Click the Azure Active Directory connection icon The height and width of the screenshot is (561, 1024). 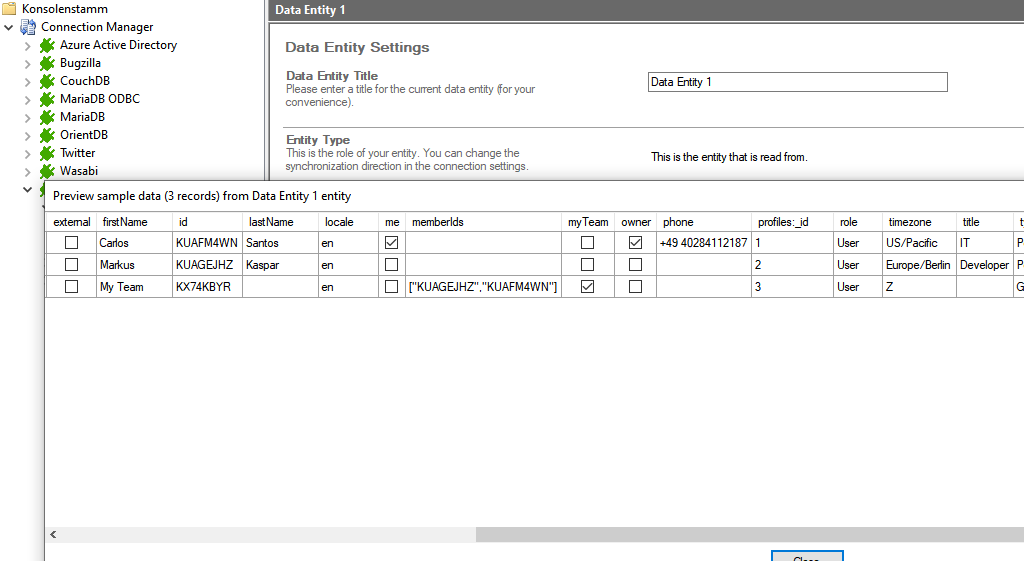tap(46, 45)
